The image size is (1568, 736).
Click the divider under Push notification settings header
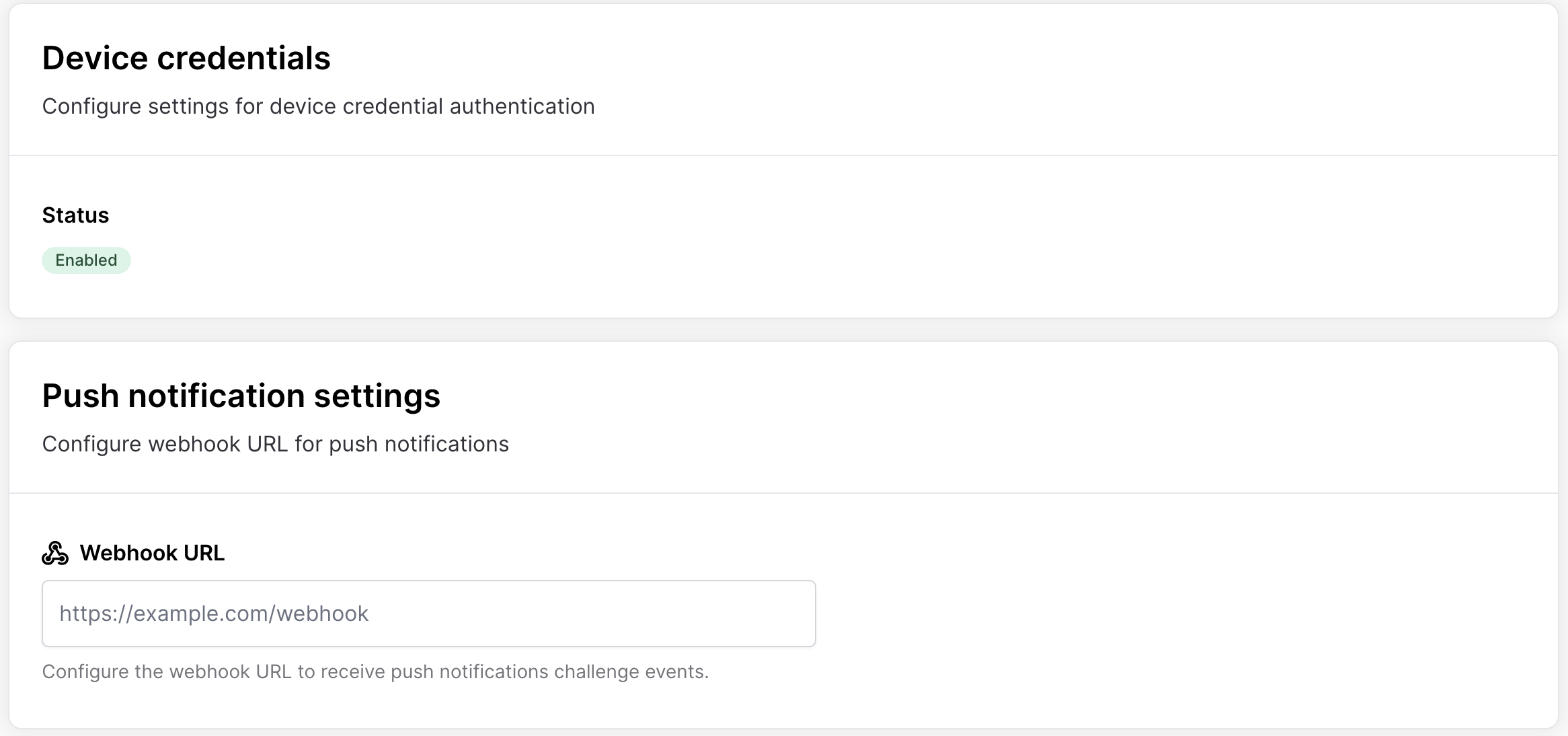pyautogui.click(x=783, y=493)
